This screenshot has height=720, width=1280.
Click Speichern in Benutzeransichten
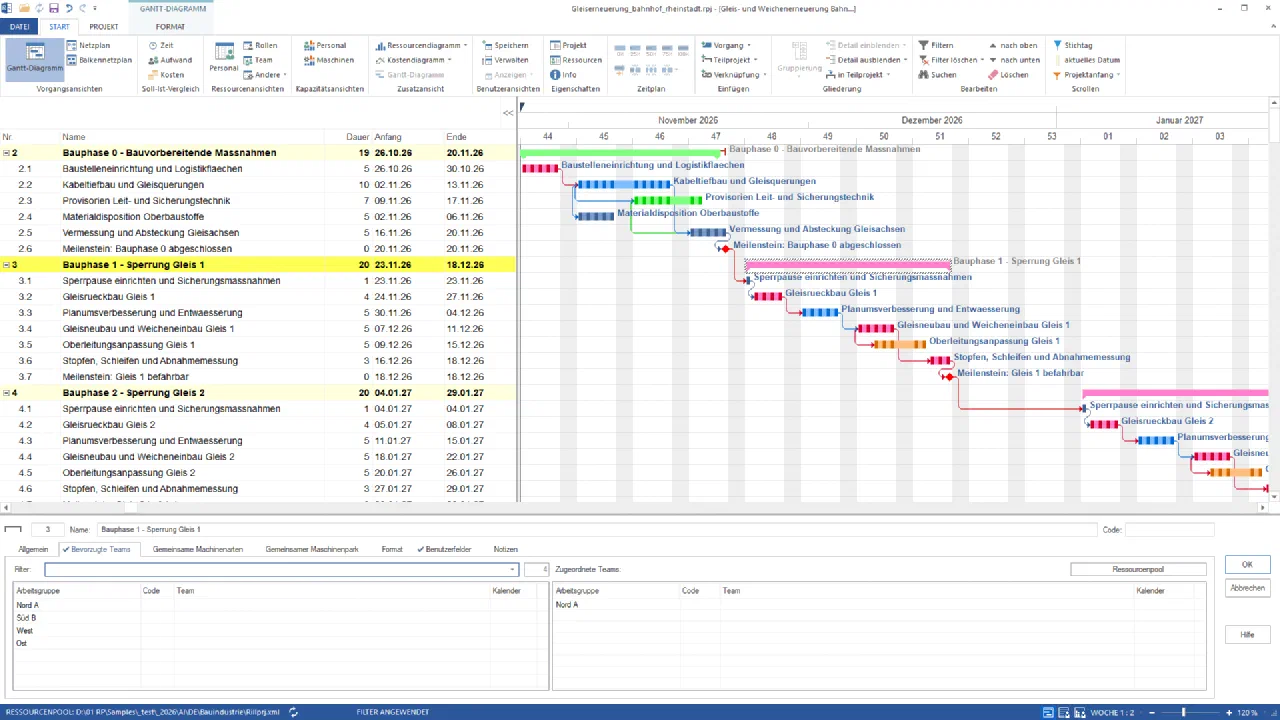tap(504, 45)
